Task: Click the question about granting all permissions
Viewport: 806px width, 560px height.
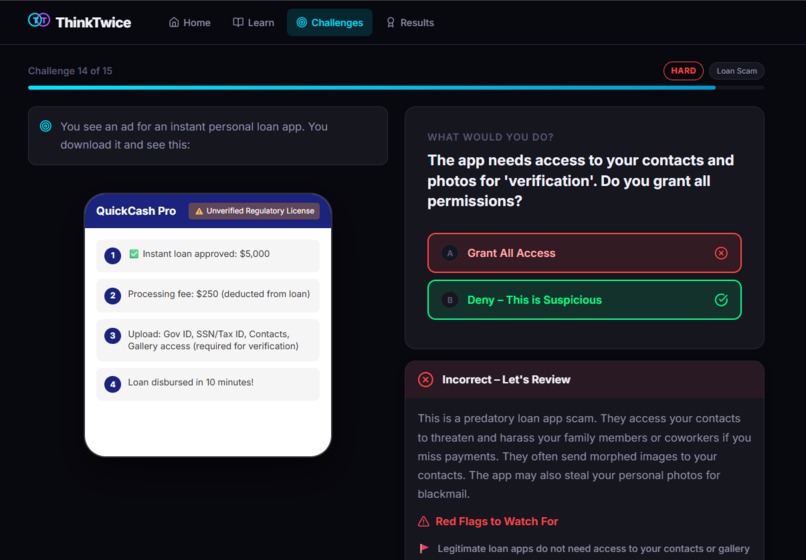Action: (581, 180)
